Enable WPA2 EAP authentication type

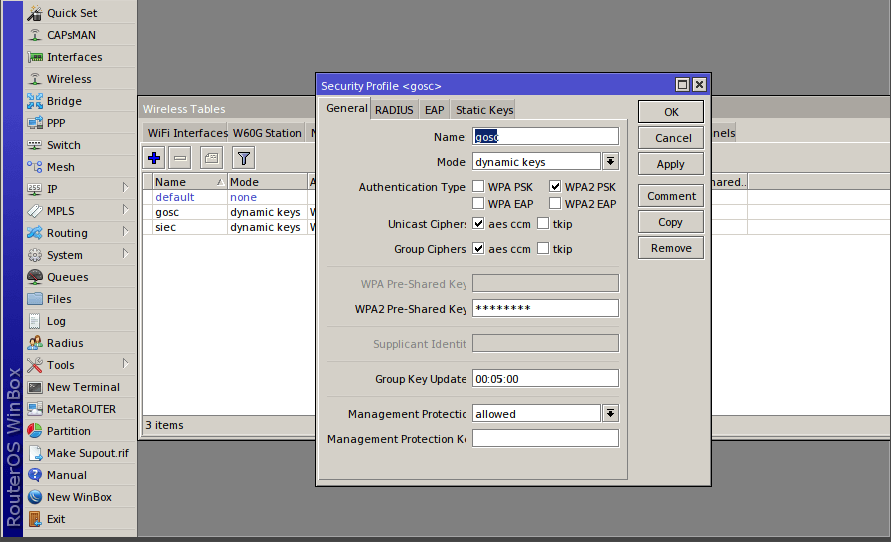coord(555,203)
